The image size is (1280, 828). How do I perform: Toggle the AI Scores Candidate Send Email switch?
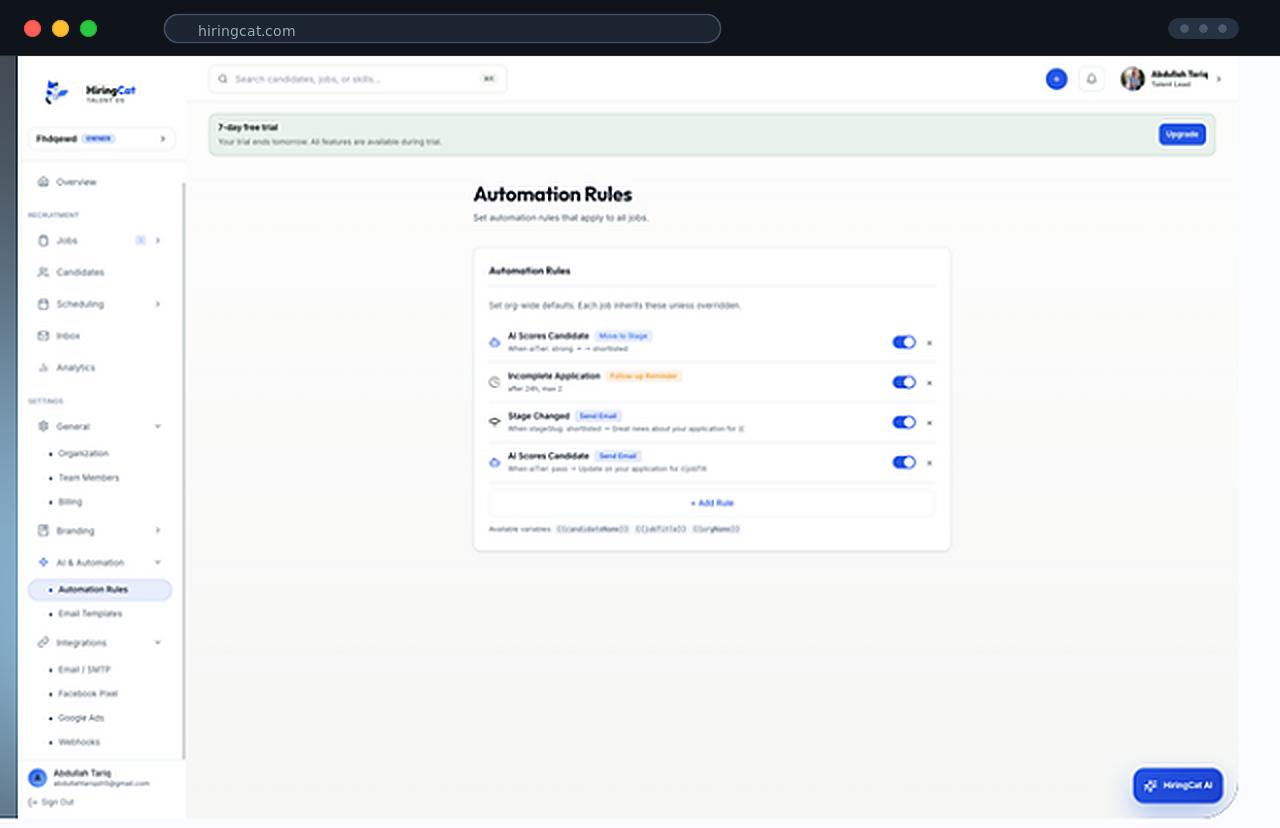tap(904, 462)
